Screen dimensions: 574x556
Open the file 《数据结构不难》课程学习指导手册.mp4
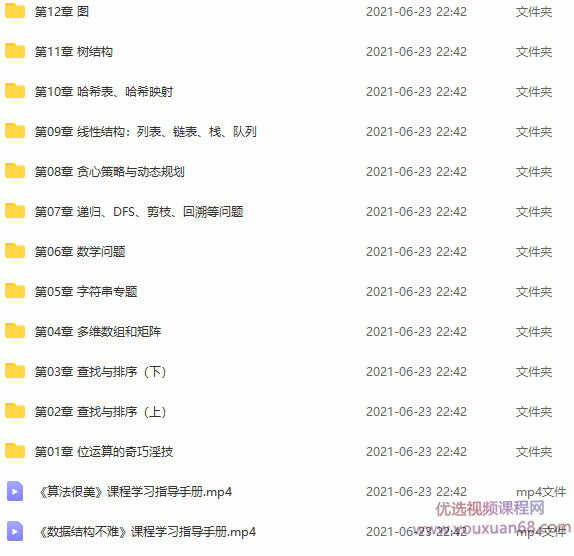tap(148, 531)
